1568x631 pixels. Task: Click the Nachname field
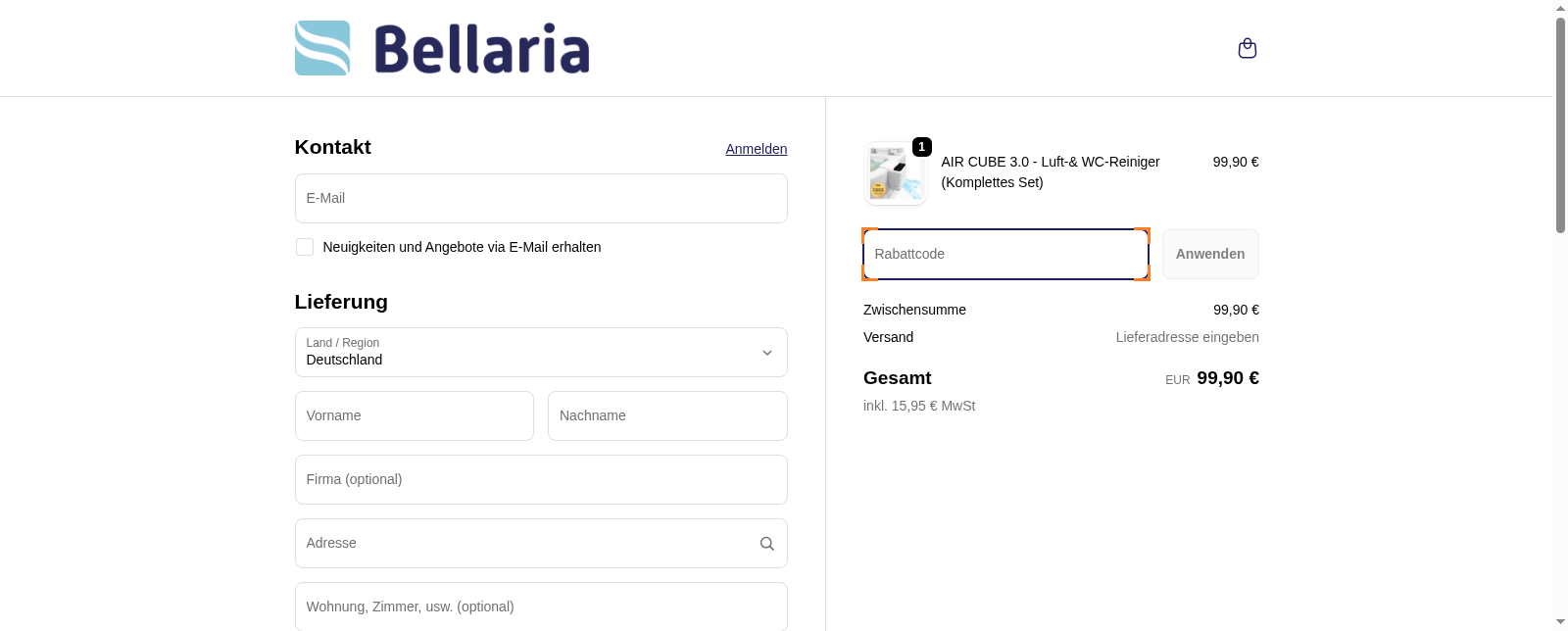tap(667, 415)
